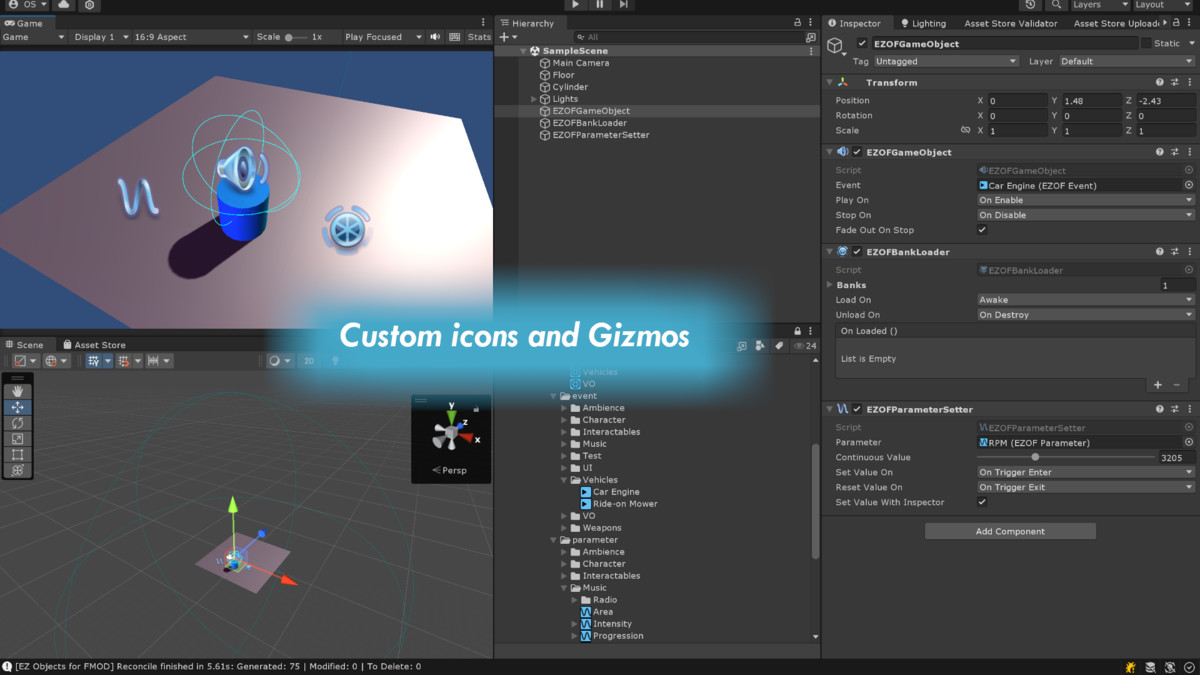Click the Position Y input field
This screenshot has width=1200, height=675.
point(1091,101)
